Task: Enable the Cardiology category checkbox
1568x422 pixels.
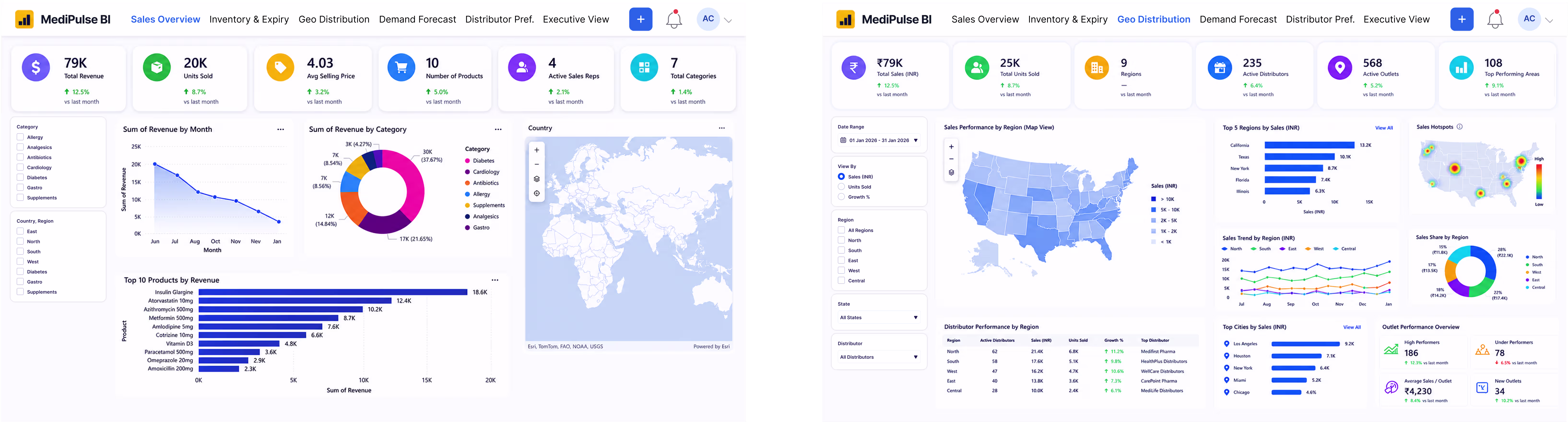Action: pos(20,167)
